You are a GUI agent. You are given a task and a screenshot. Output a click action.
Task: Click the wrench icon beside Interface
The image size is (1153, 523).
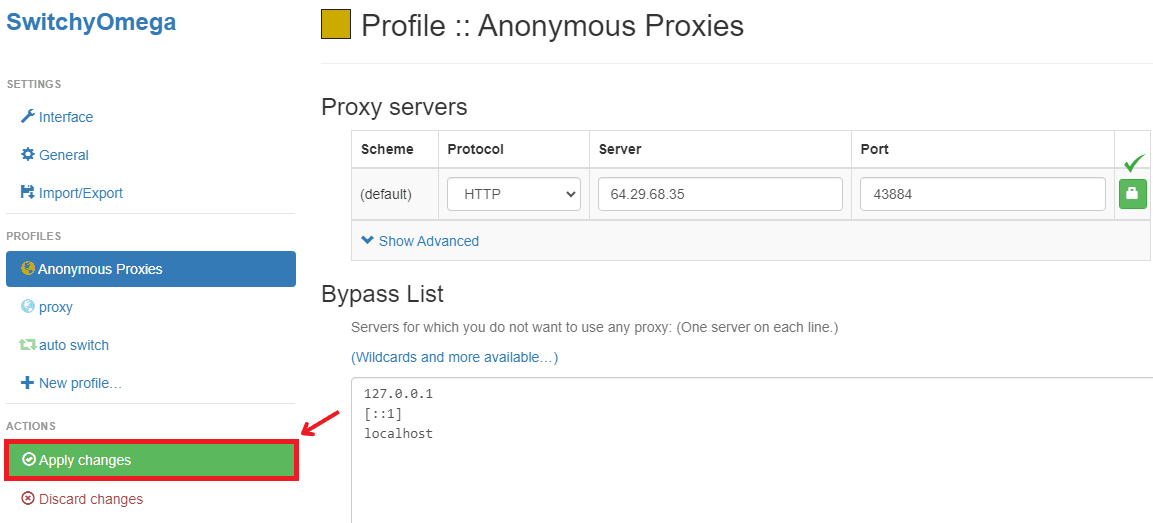[28, 117]
